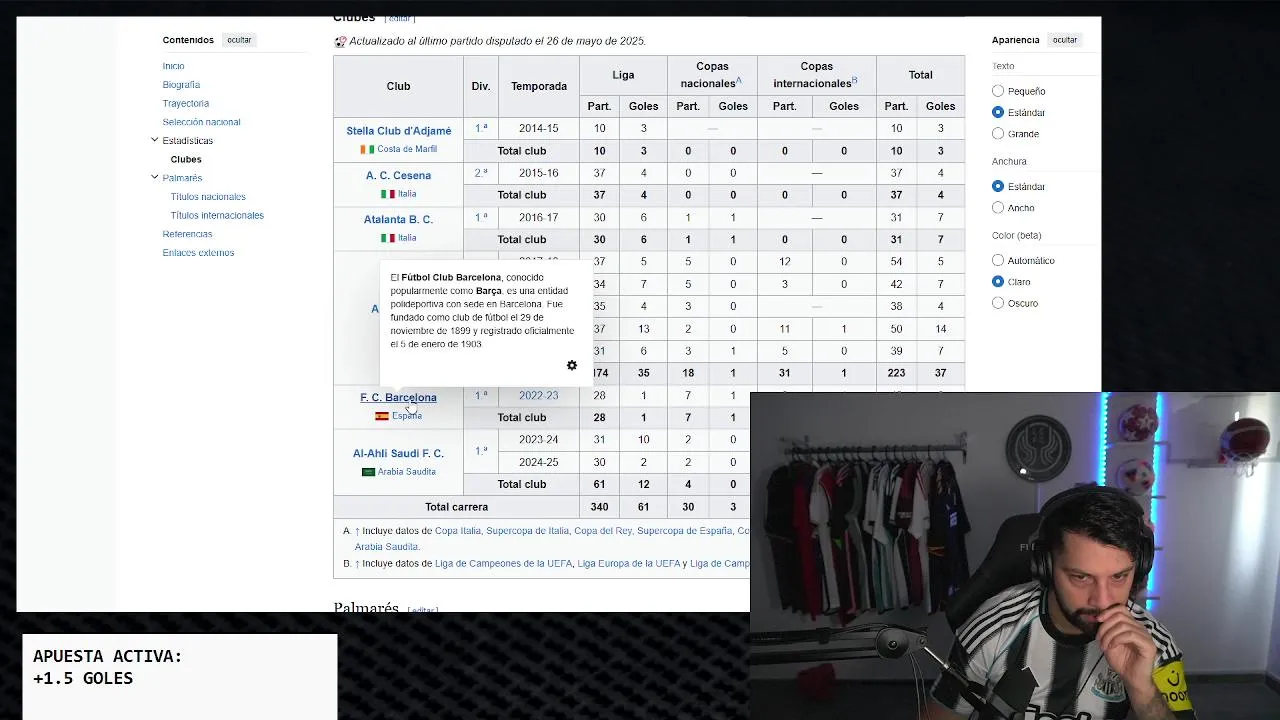Image resolution: width=1280 pixels, height=720 pixels.
Task: Jump to Biografía section
Action: (x=181, y=85)
